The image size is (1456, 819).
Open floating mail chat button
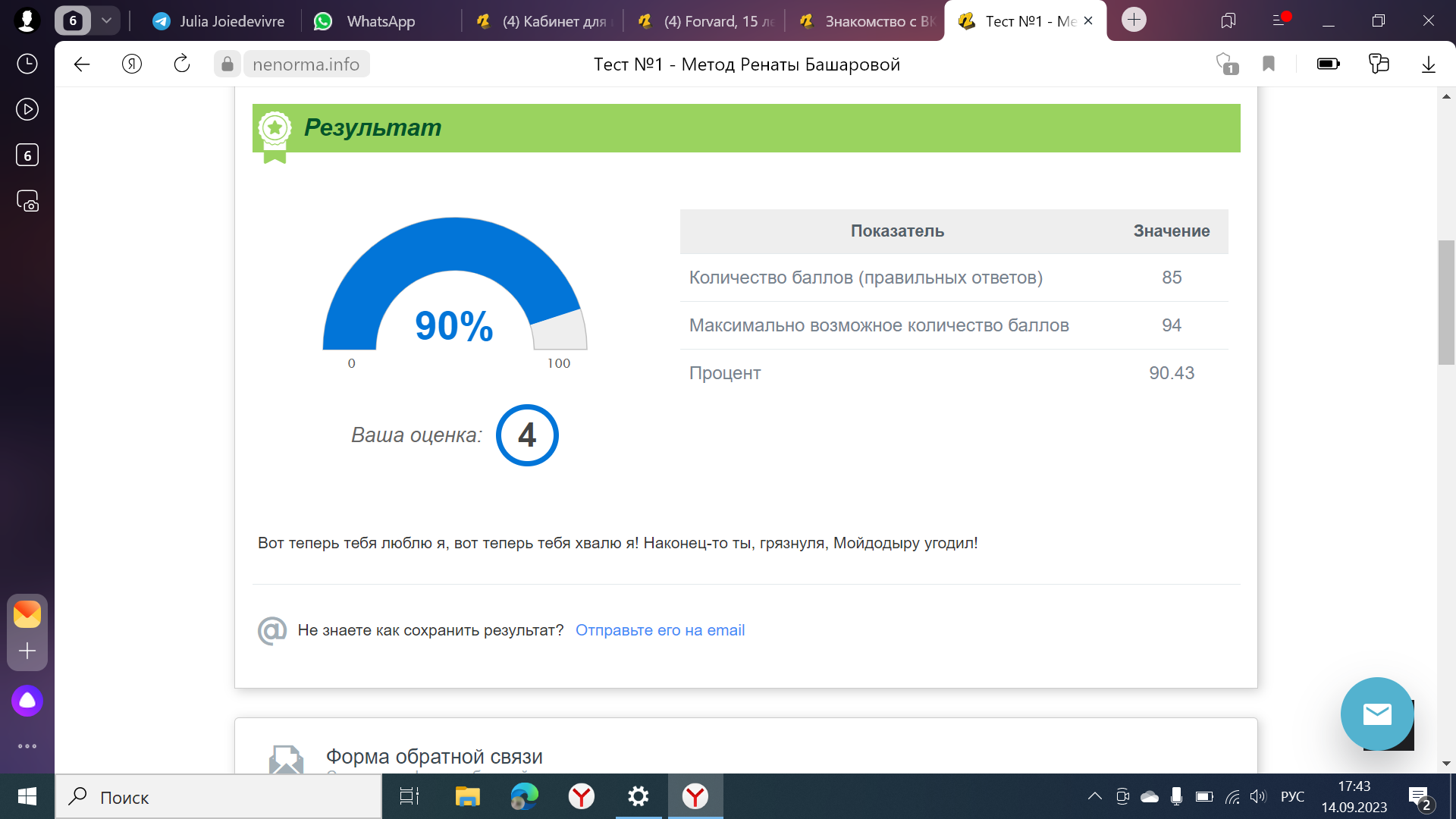coord(1376,714)
